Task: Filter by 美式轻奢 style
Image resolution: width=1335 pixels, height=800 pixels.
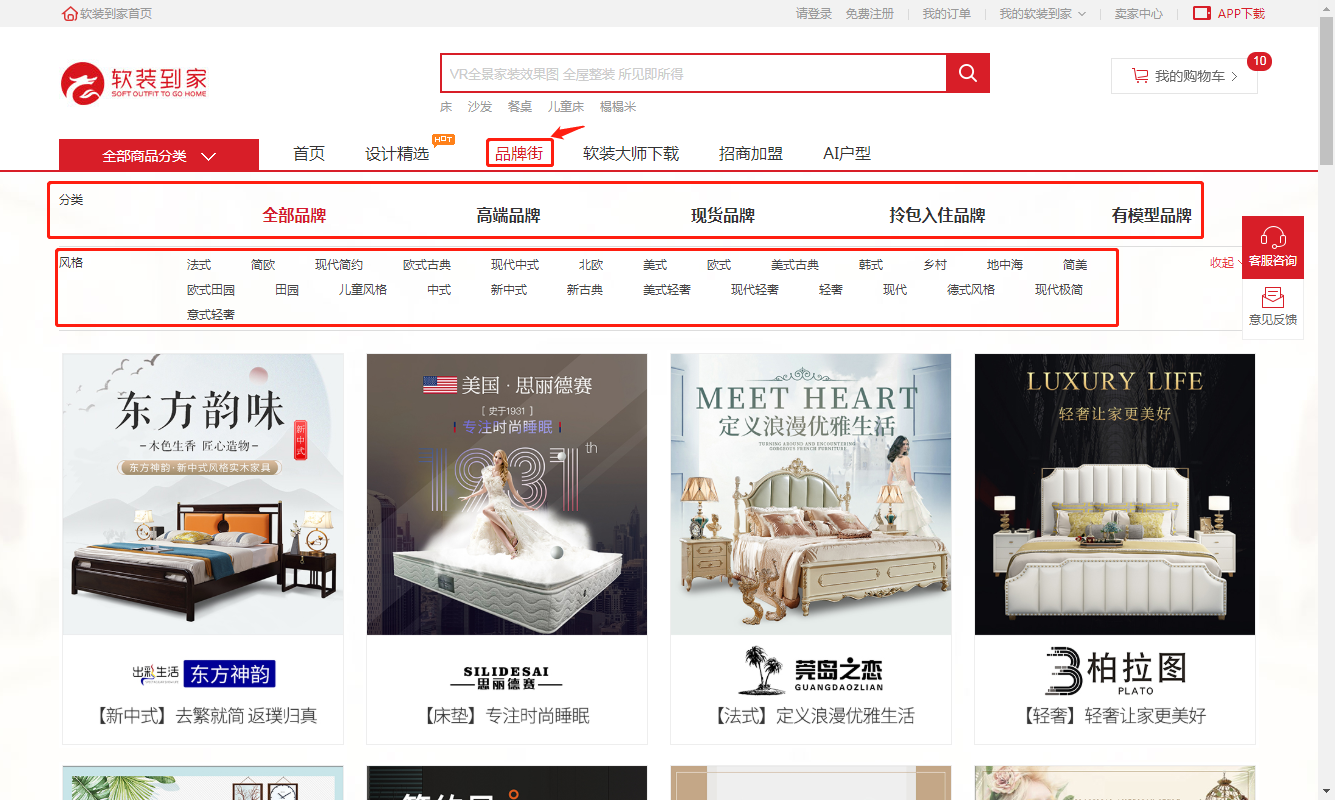Action: tap(667, 290)
